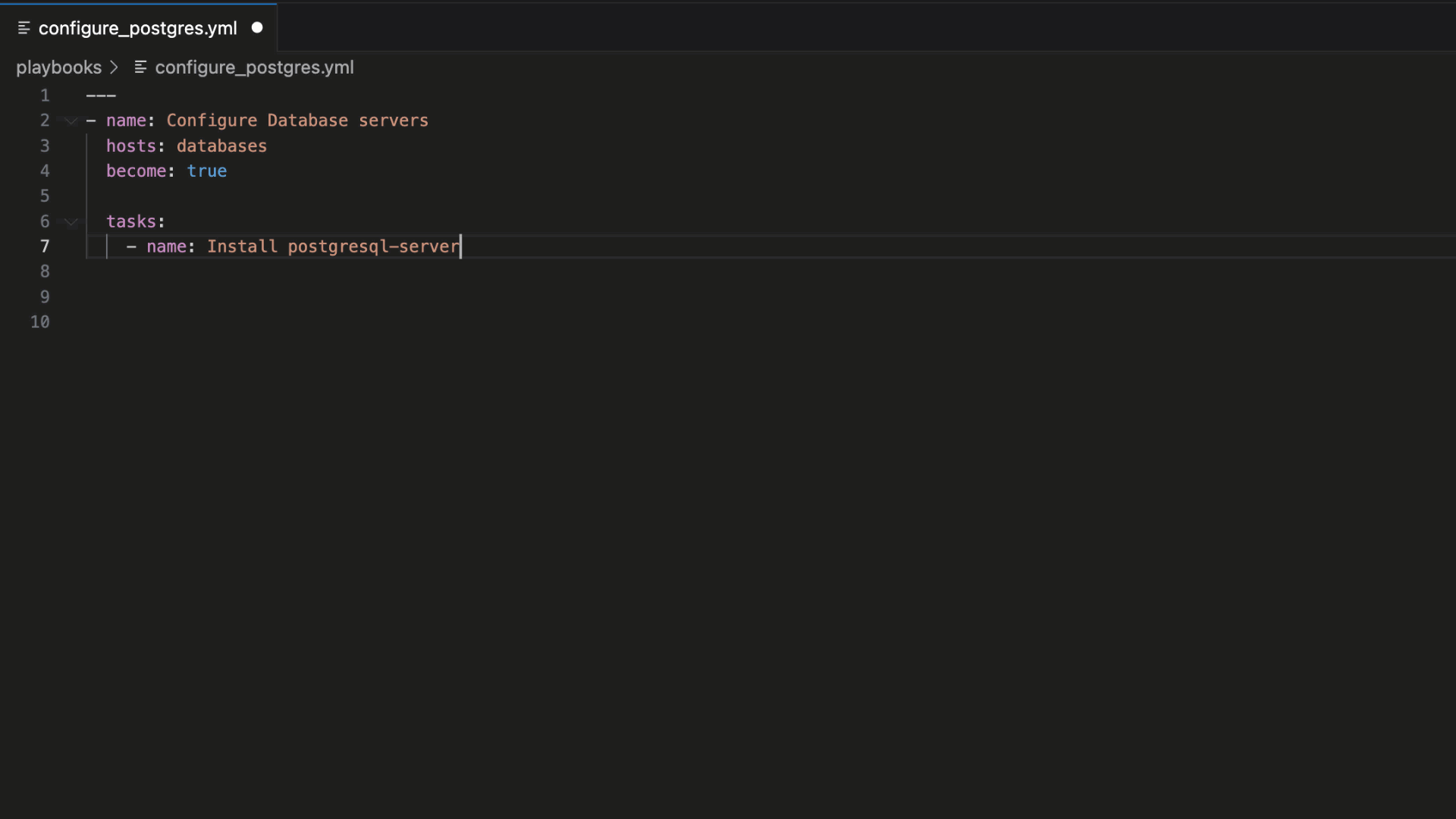Collapse the play block on line 2
This screenshot has height=819, width=1456.
[70, 120]
